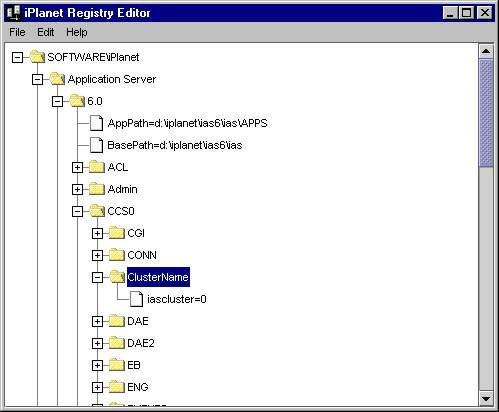Collapse the ClusterName node
This screenshot has width=499, height=412.
coord(97,277)
